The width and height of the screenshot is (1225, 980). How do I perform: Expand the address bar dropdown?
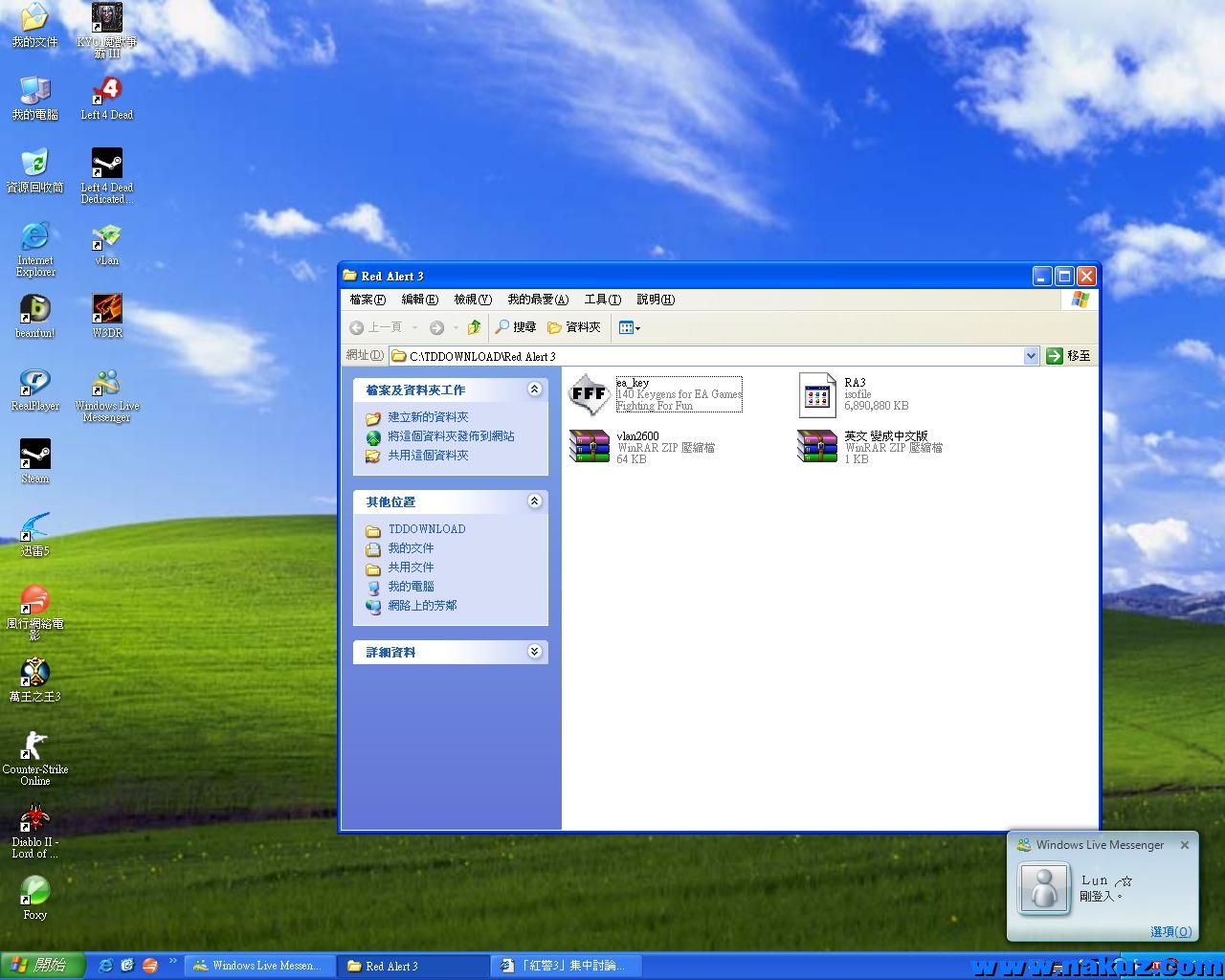pos(1031,356)
